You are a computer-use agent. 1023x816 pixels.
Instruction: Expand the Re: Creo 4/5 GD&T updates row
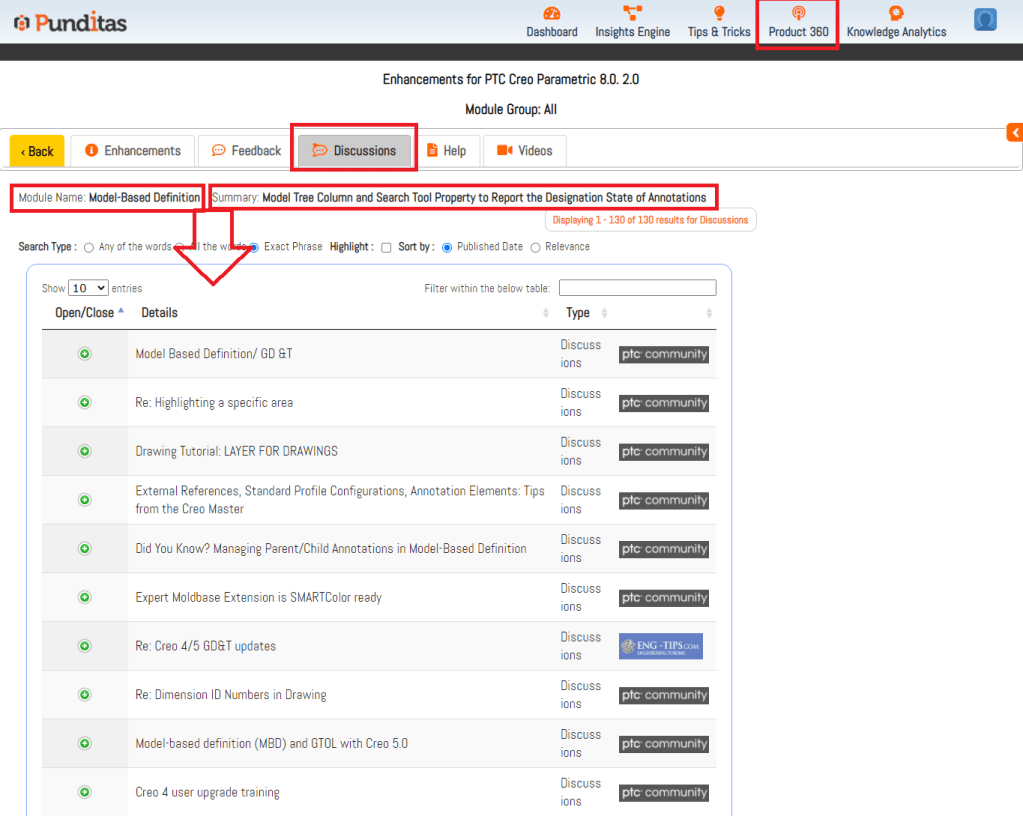pos(85,646)
